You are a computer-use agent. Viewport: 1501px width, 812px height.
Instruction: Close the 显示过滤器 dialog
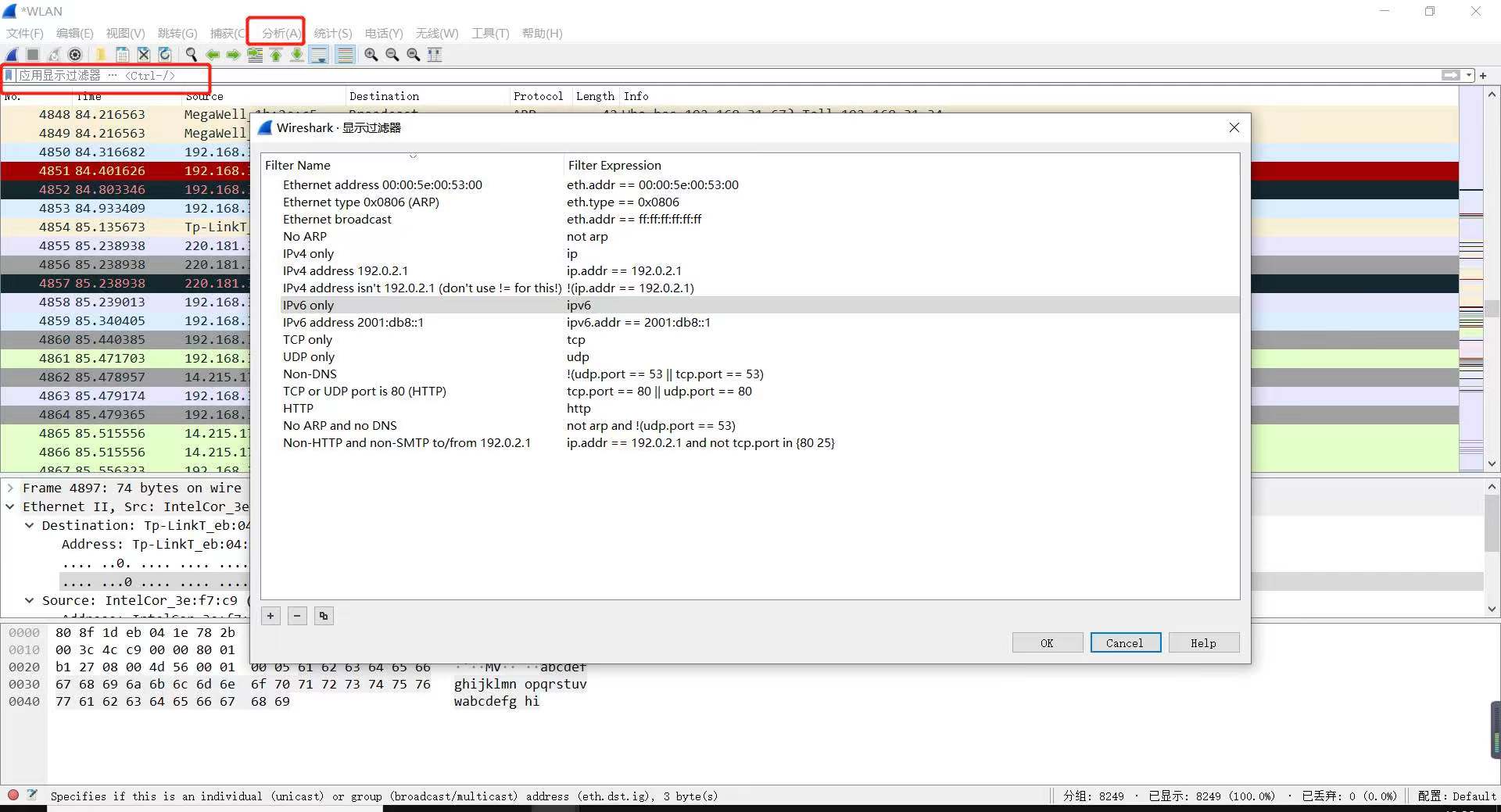(x=1234, y=127)
